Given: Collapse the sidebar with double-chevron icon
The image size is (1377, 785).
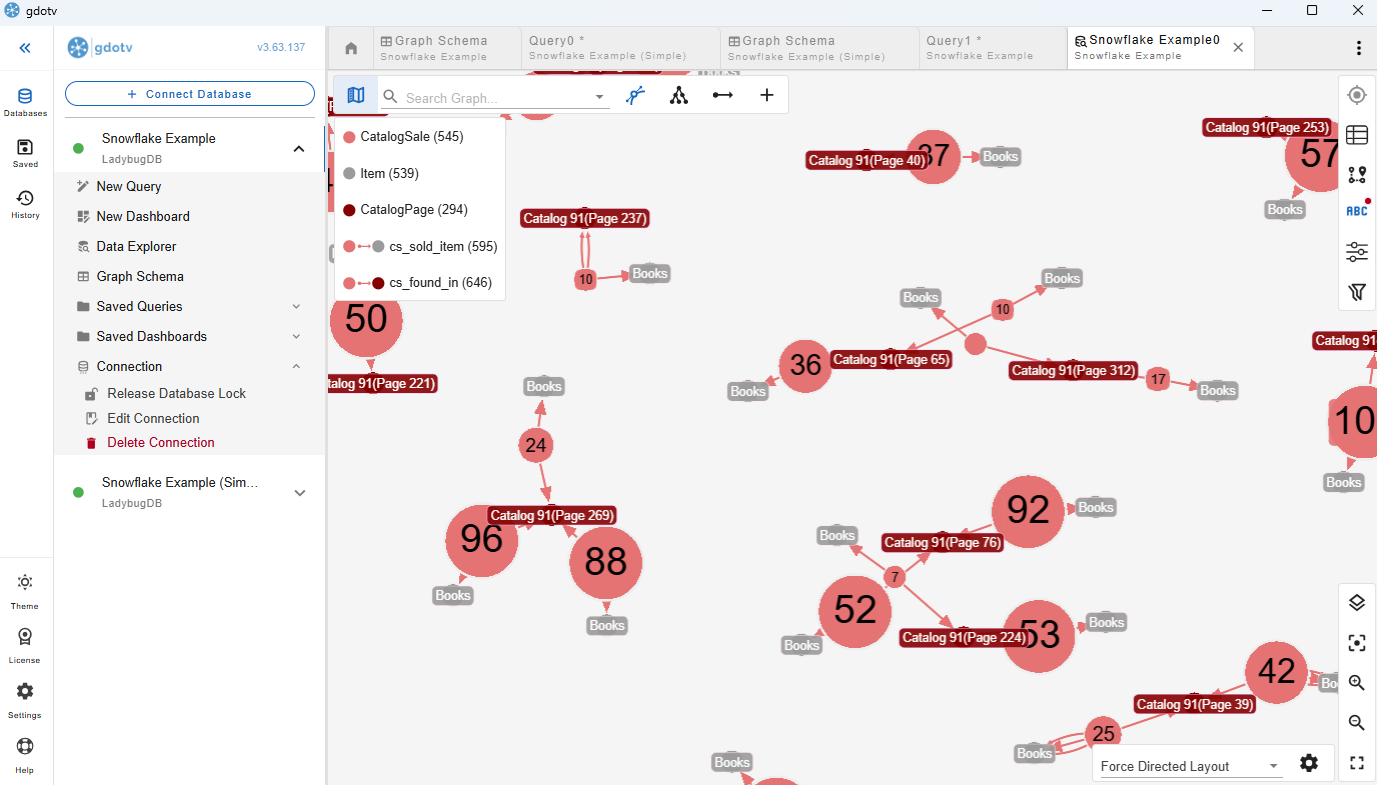Looking at the screenshot, I should [25, 48].
